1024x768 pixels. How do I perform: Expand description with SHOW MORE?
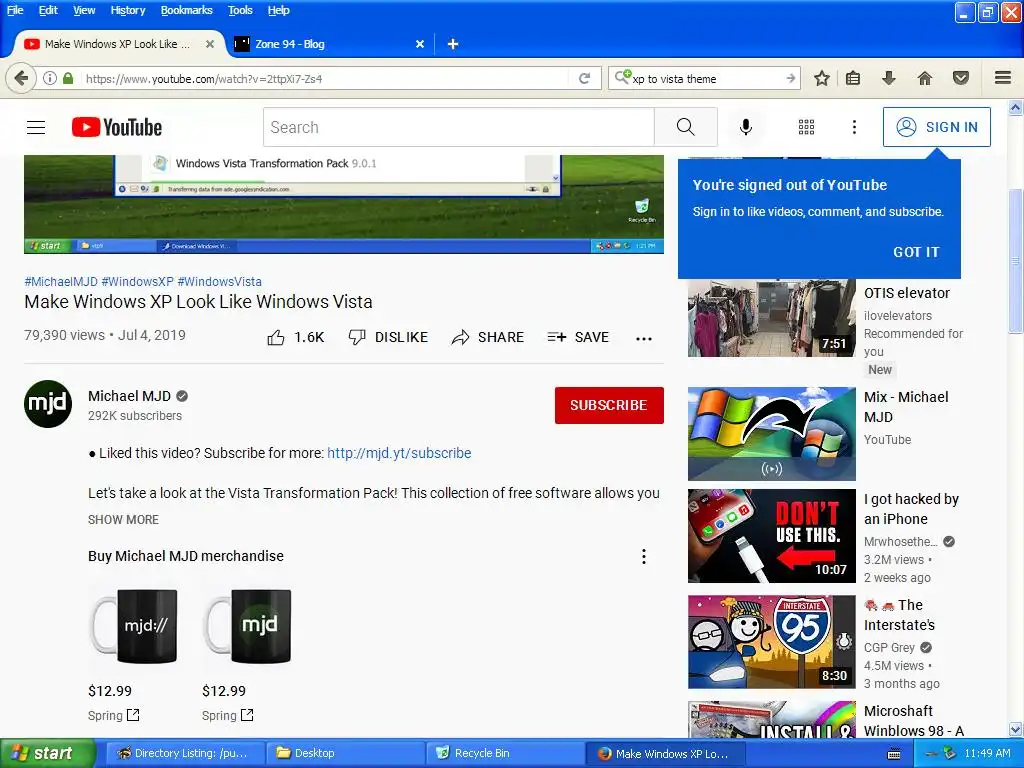123,520
